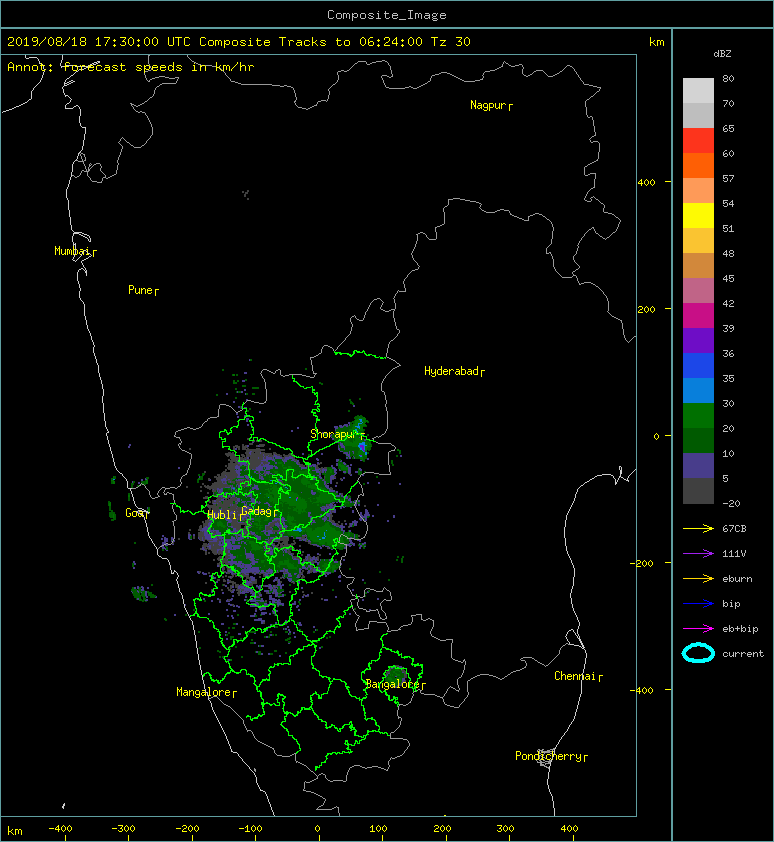Select the 80 dBZ light grey swatch
This screenshot has width=774, height=842.
pos(698,90)
